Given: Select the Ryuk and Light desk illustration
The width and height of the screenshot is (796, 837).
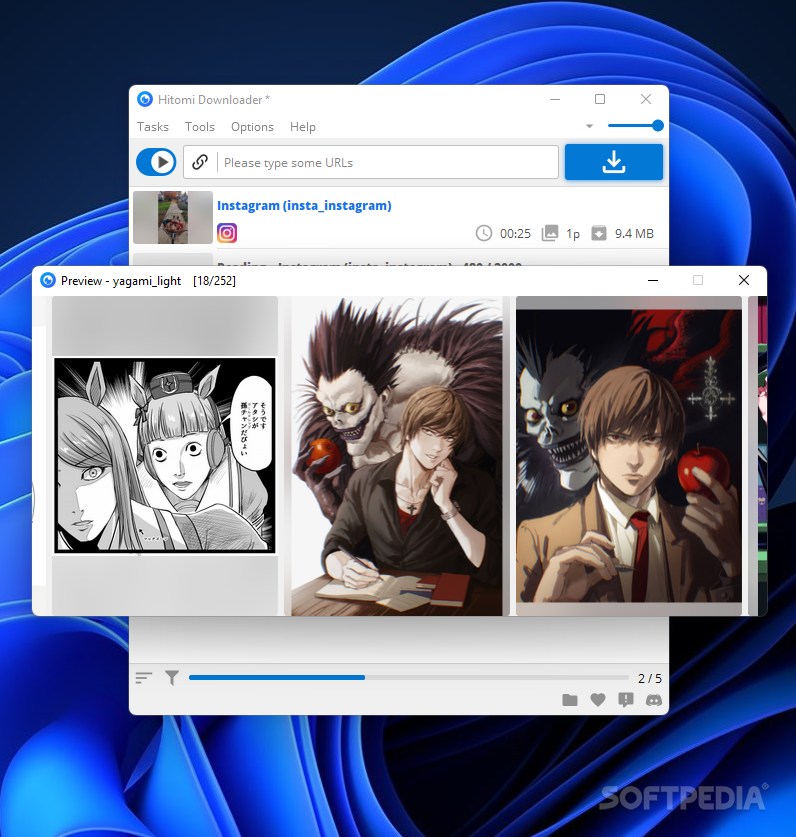Looking at the screenshot, I should [x=397, y=456].
